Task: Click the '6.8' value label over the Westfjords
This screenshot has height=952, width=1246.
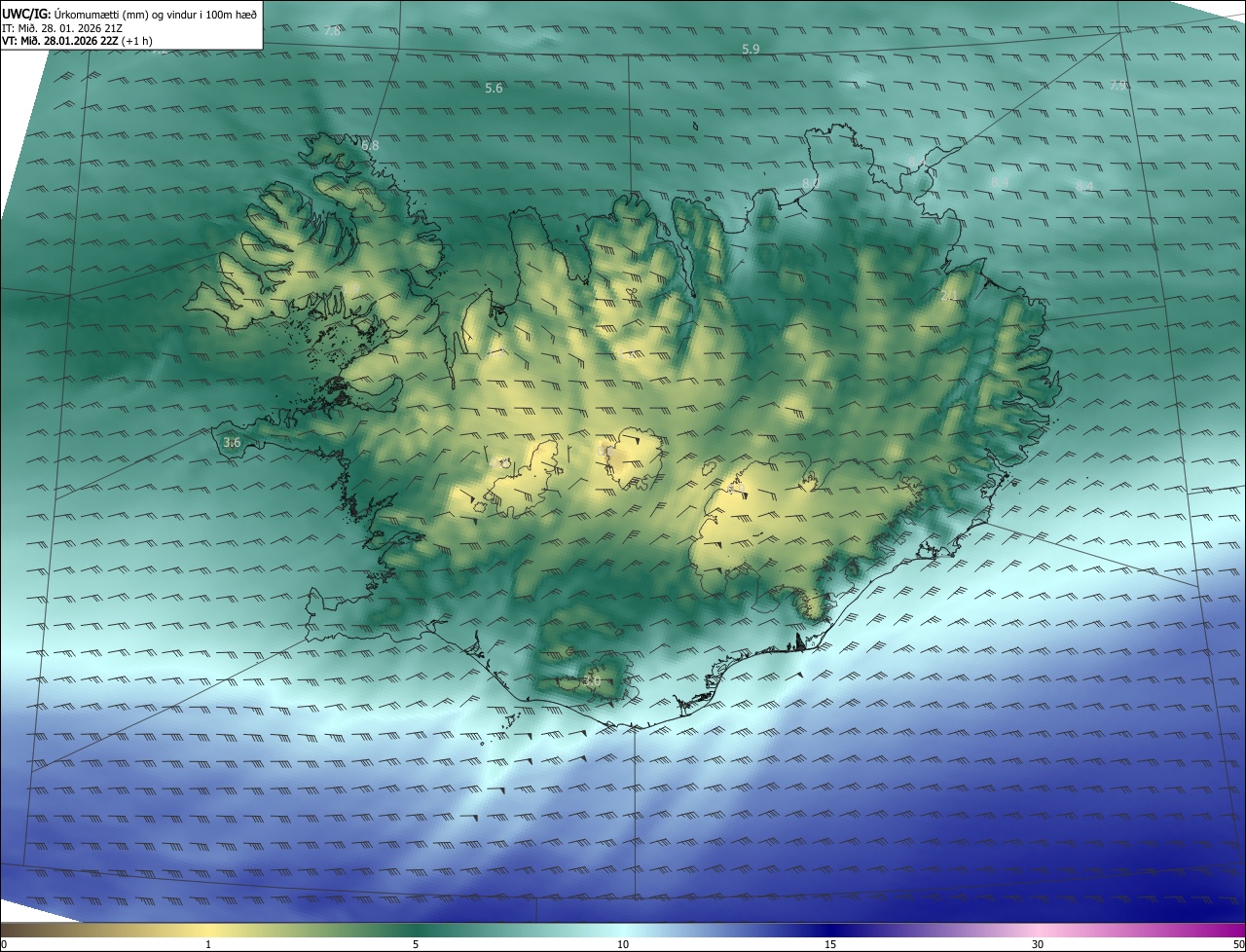Action: click(x=370, y=146)
